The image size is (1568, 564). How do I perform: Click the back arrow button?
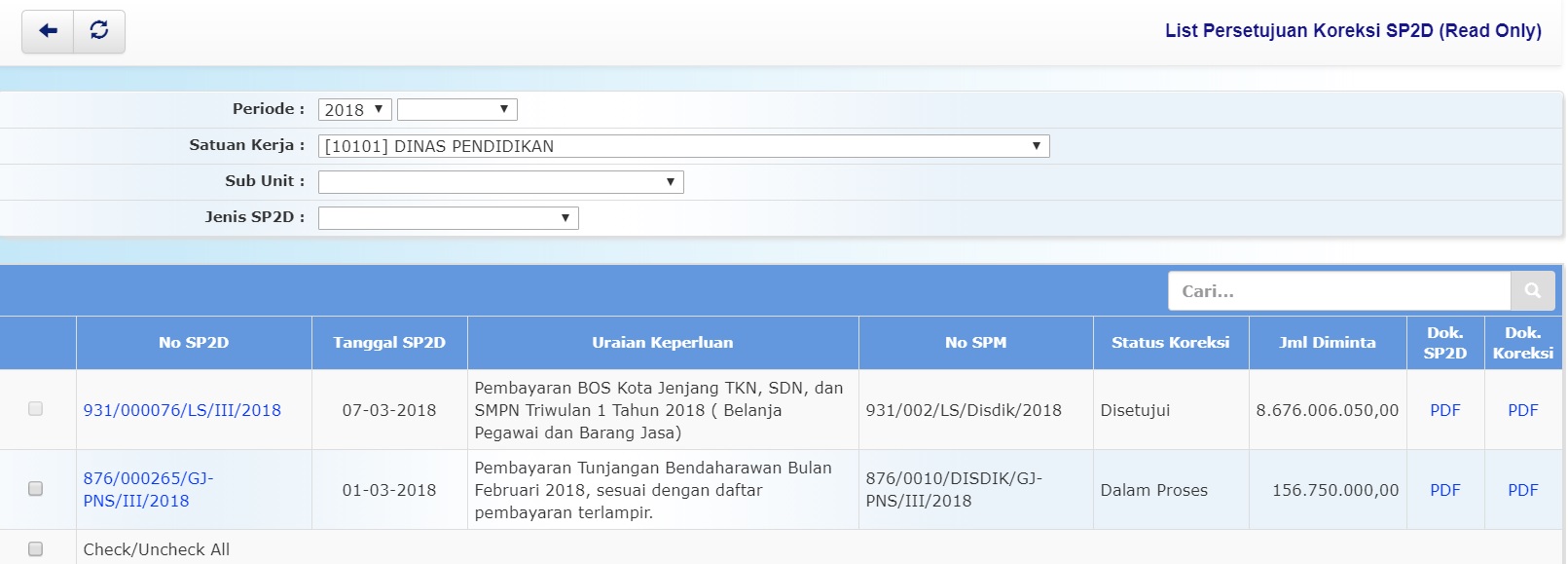(48, 31)
